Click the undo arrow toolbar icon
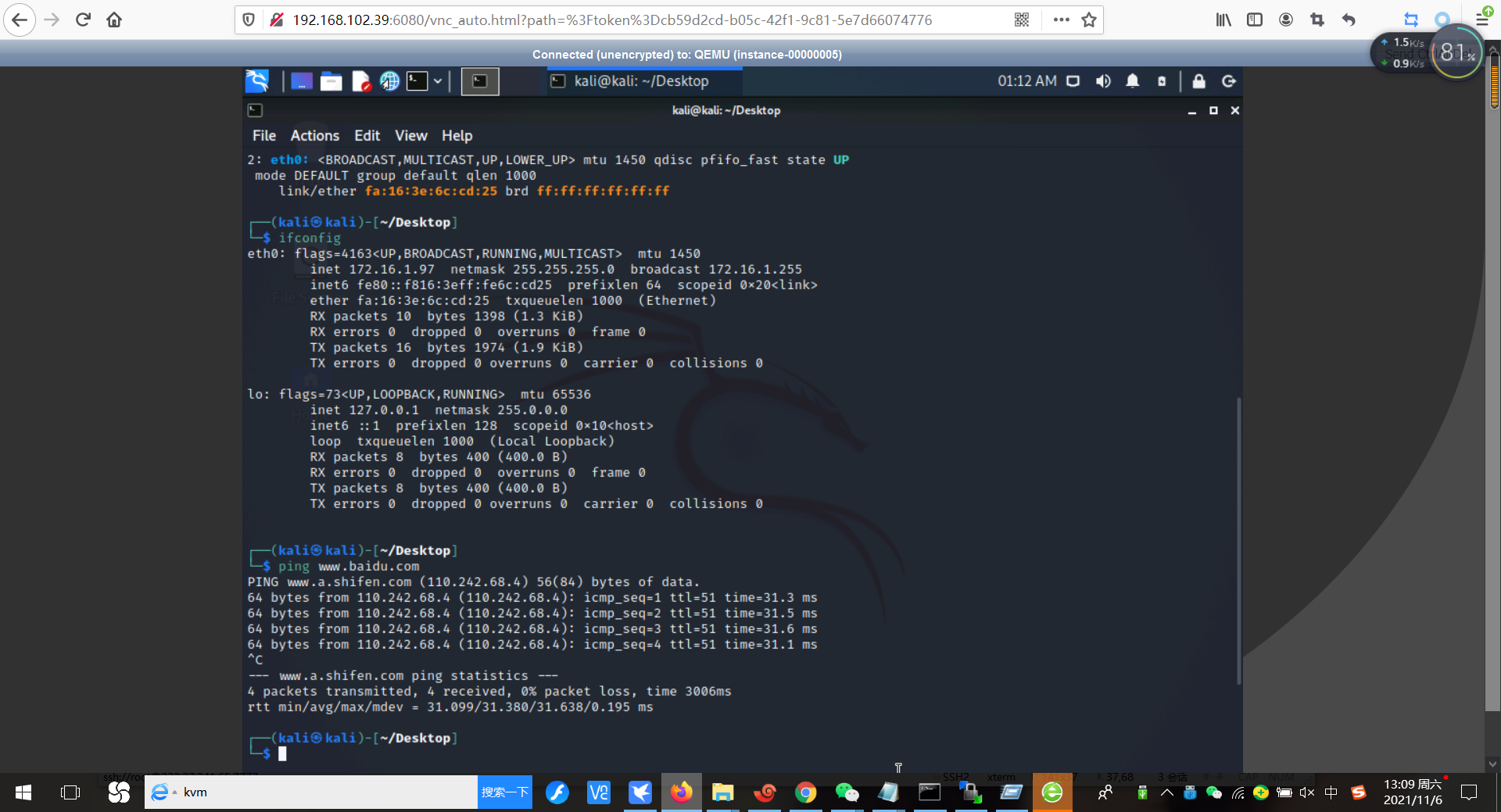 point(1349,20)
